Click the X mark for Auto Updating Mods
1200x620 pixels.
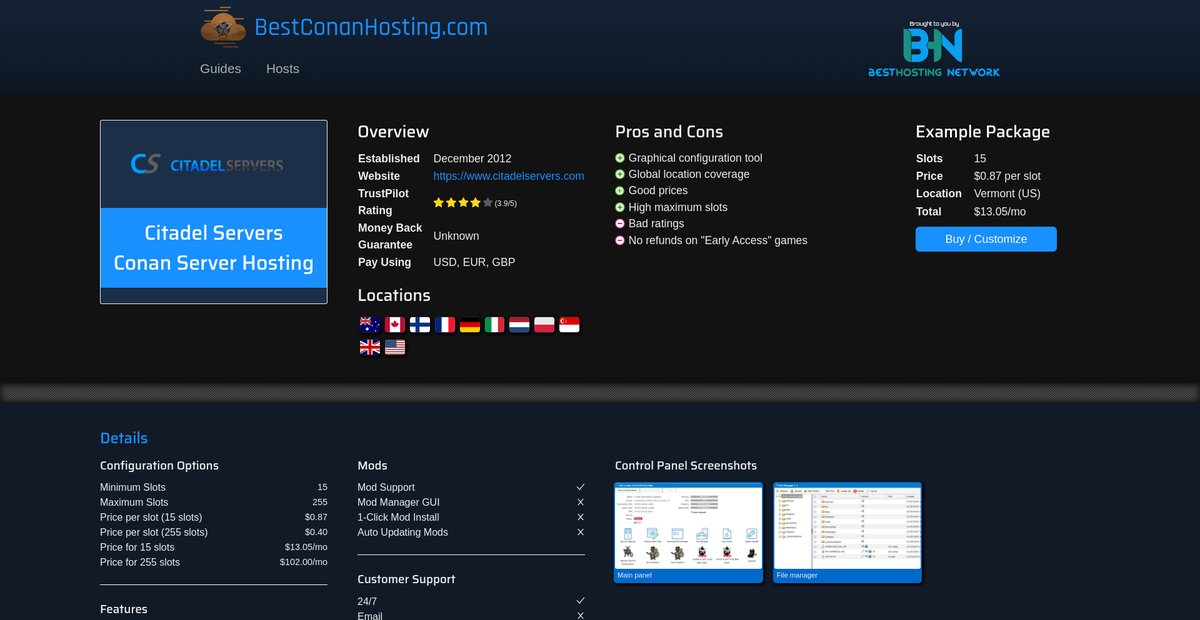click(580, 532)
